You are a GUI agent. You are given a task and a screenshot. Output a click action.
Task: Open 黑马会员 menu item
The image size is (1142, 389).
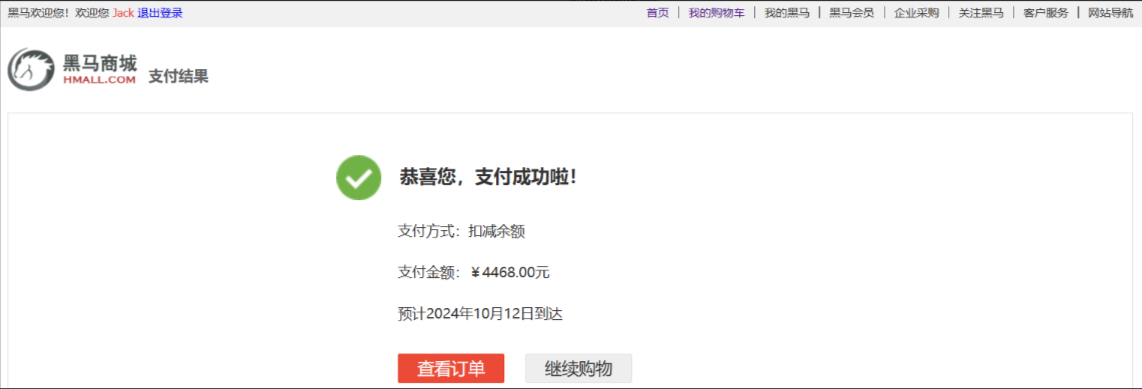pyautogui.click(x=851, y=13)
